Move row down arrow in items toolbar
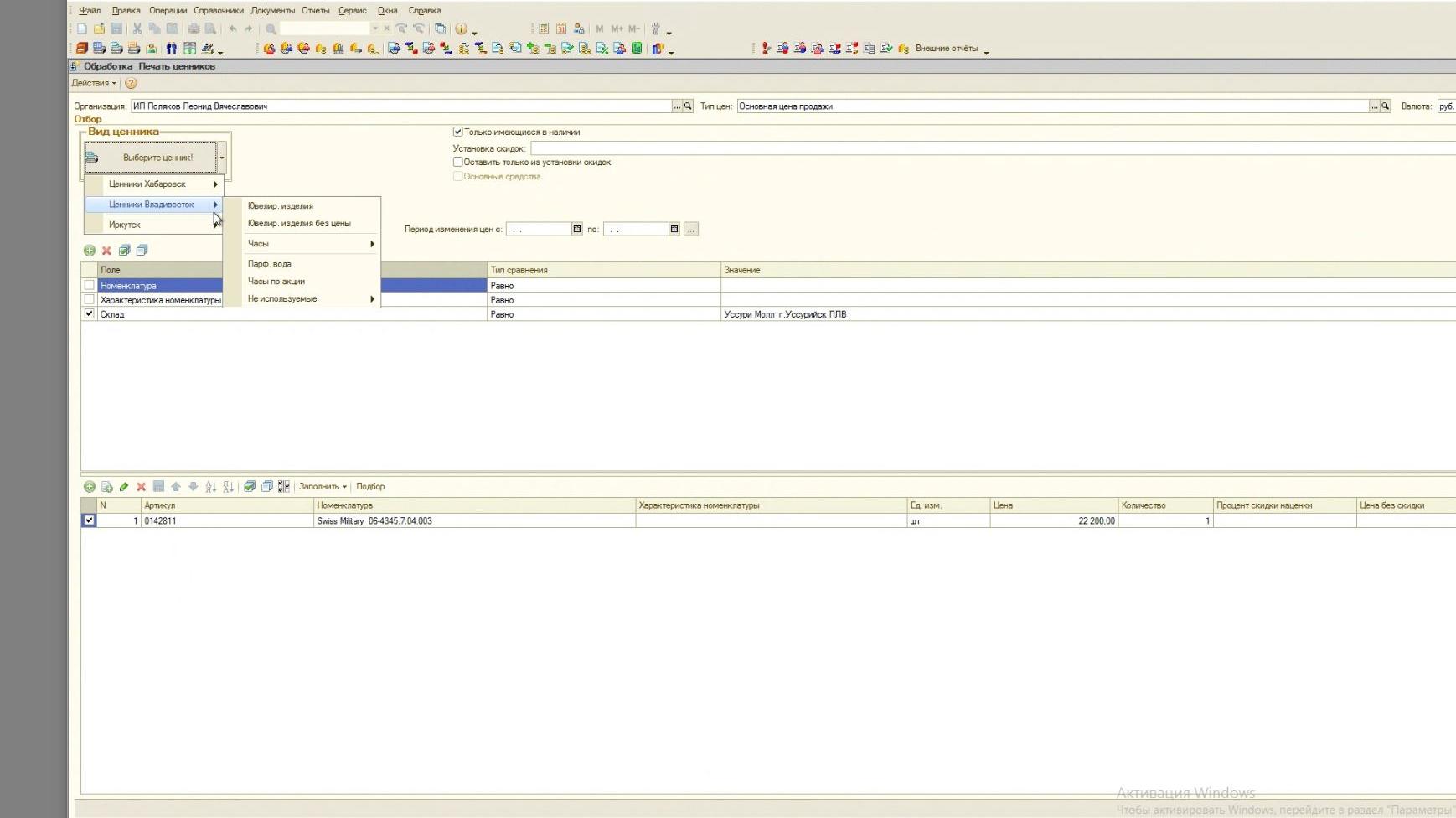 click(x=193, y=487)
